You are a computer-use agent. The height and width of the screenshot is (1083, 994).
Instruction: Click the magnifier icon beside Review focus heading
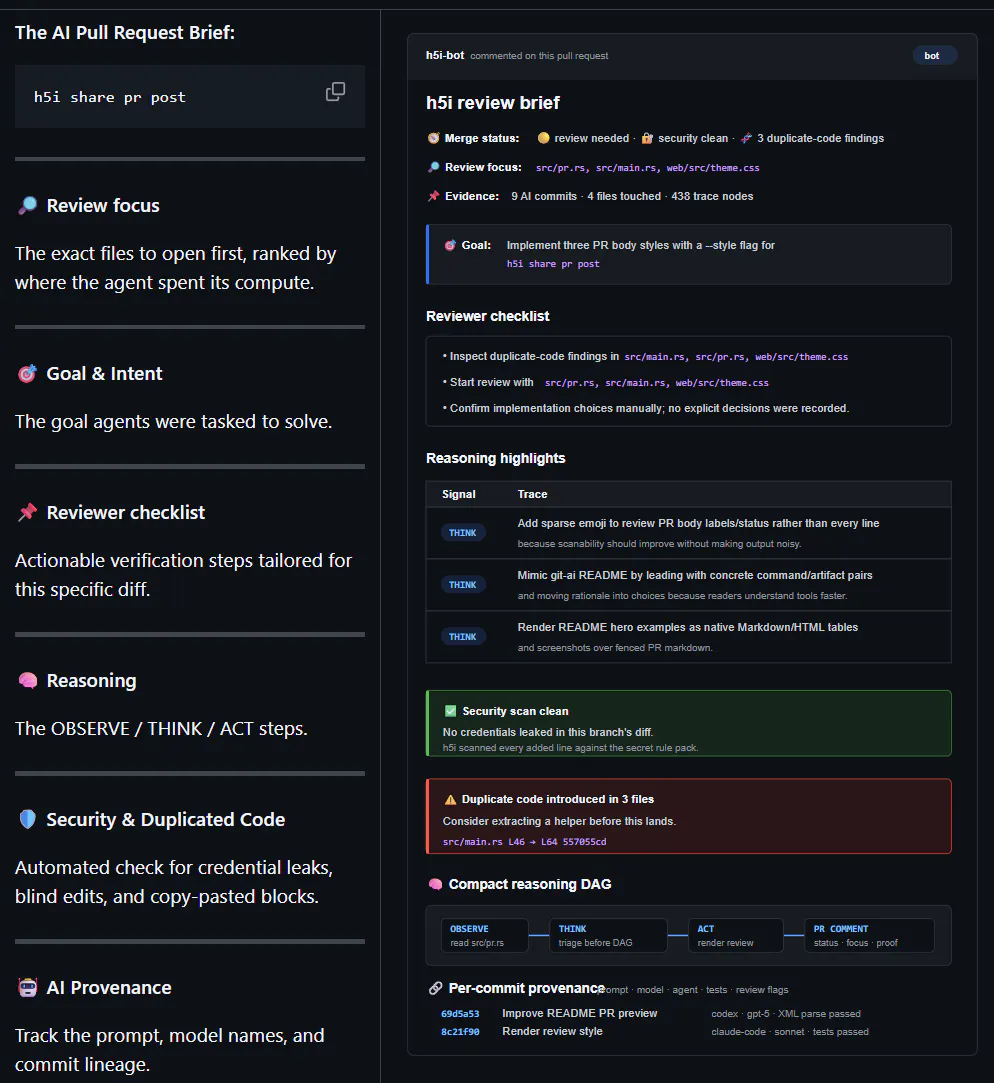28,205
